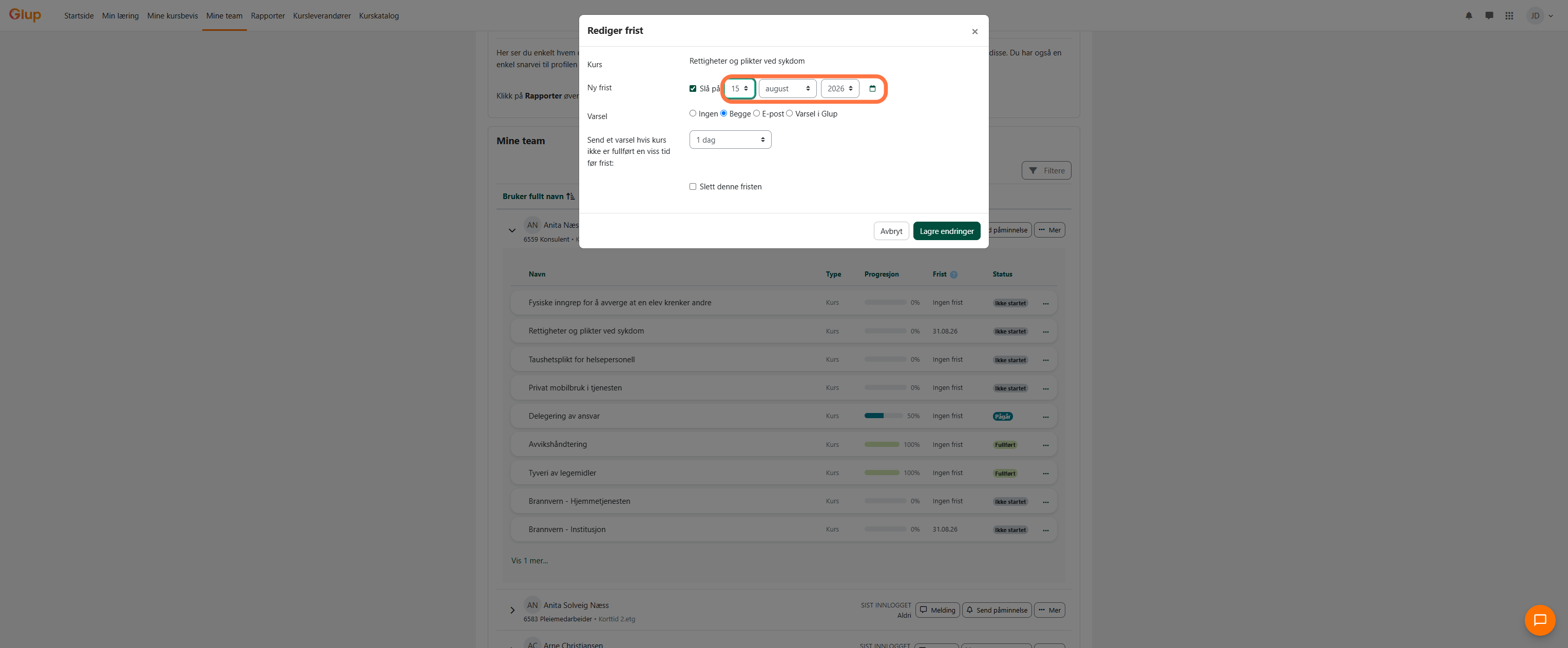
Task: Select the Begge notification radio button
Action: 723,113
